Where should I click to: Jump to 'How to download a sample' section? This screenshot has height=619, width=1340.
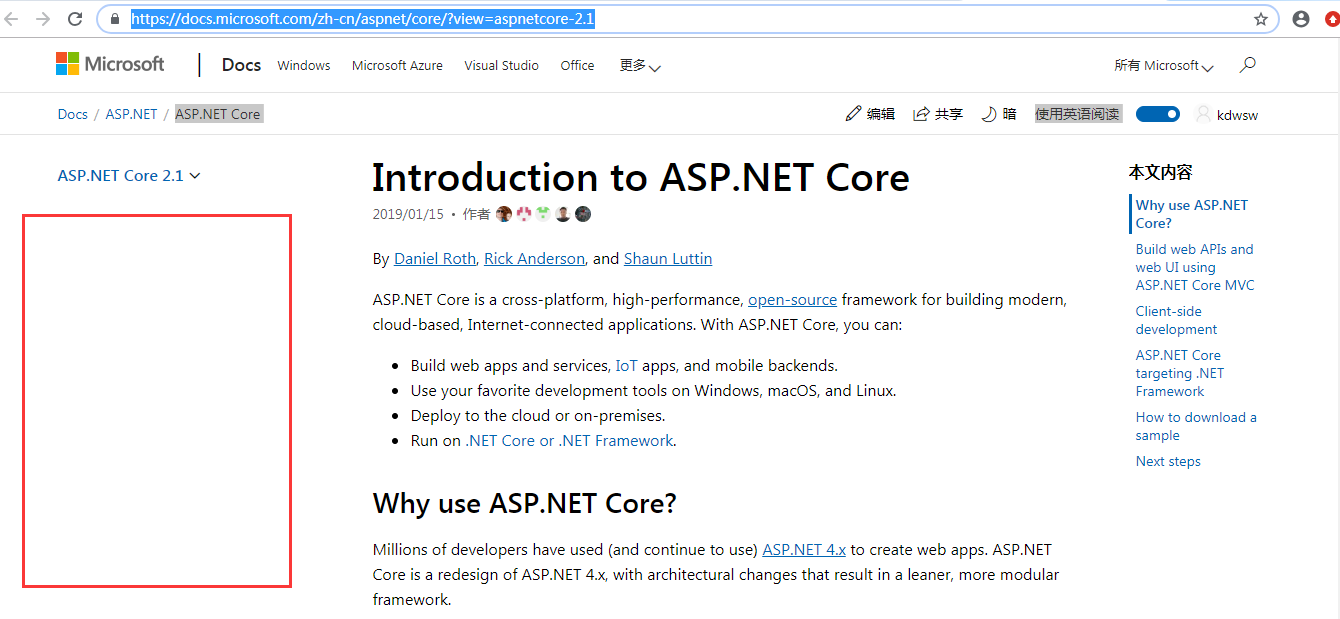tap(1196, 426)
